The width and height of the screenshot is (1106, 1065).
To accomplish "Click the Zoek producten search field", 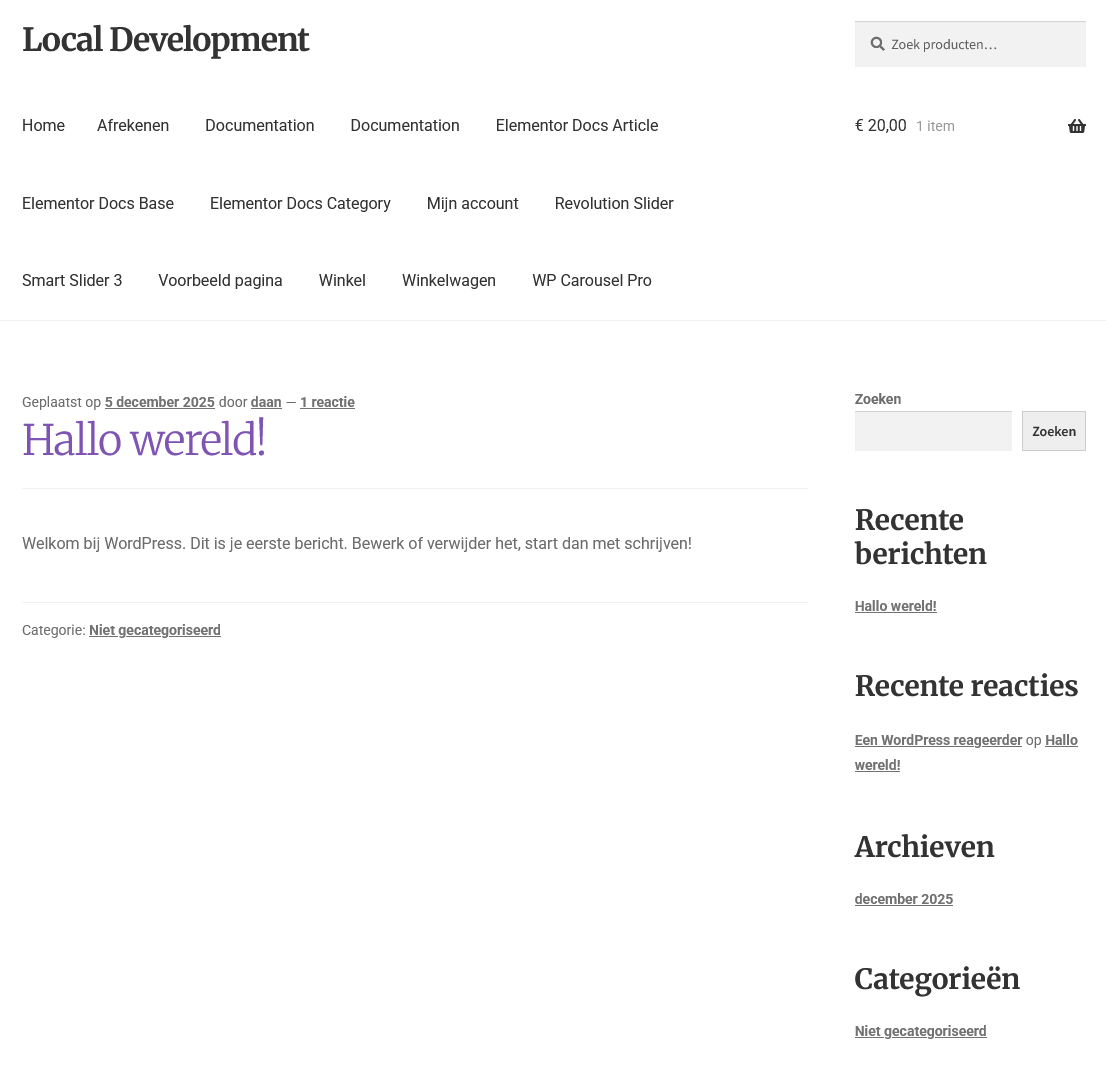I will pyautogui.click(x=980, y=44).
